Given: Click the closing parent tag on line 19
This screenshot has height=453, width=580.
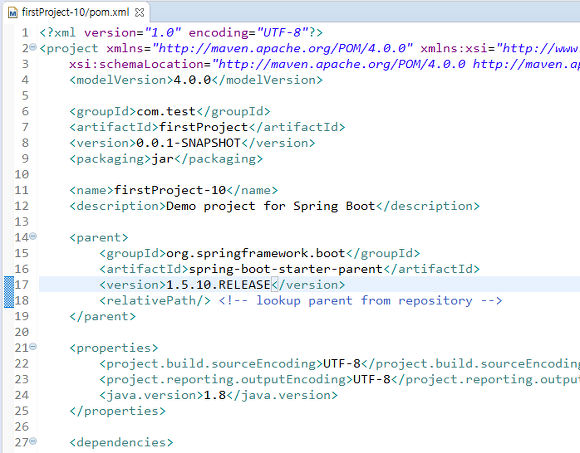Looking at the screenshot, I should tap(102, 317).
